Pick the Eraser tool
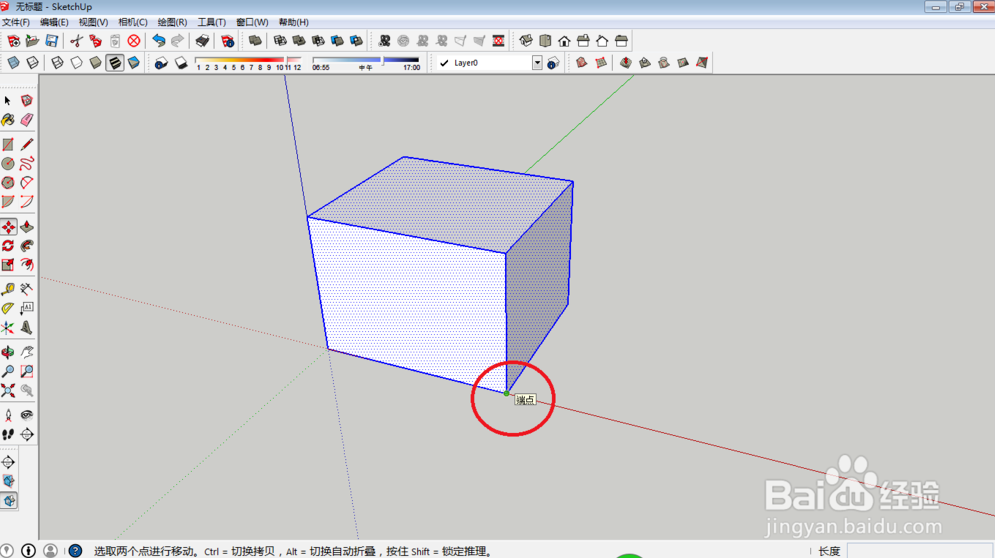 27,120
